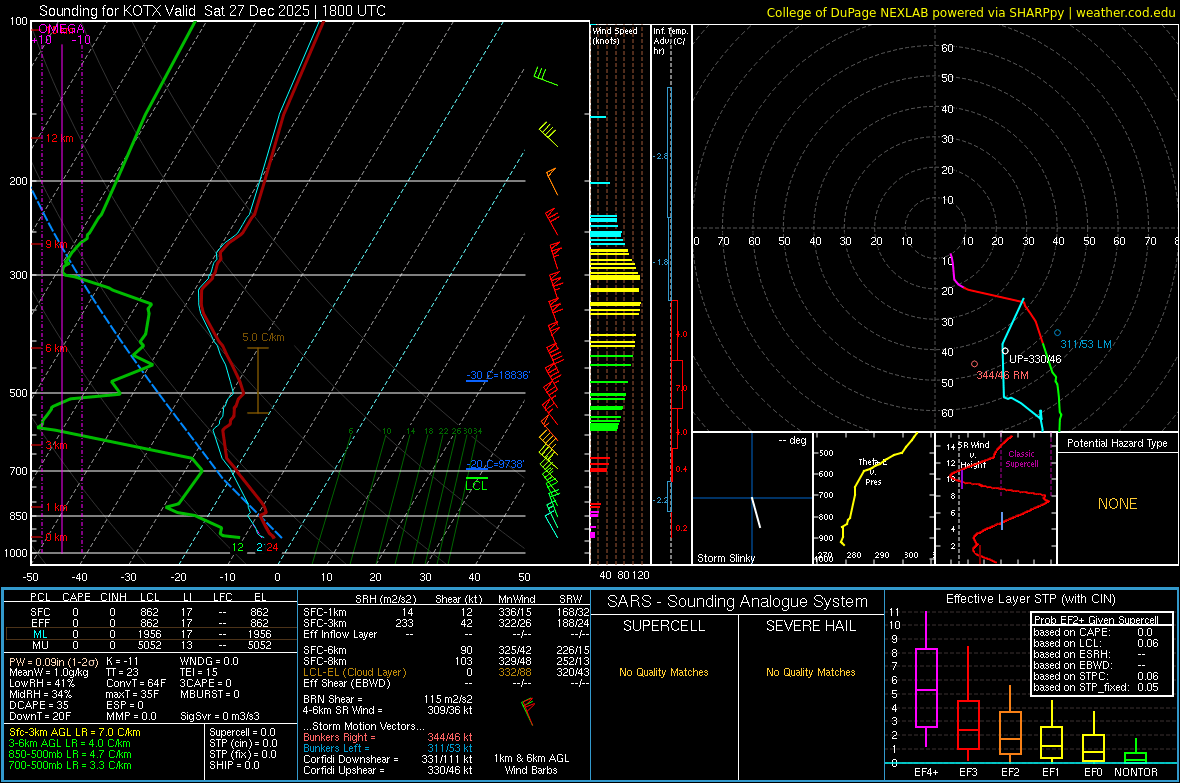Click the '-20 C=9738'' height label
The width and height of the screenshot is (1180, 783).
click(x=494, y=465)
